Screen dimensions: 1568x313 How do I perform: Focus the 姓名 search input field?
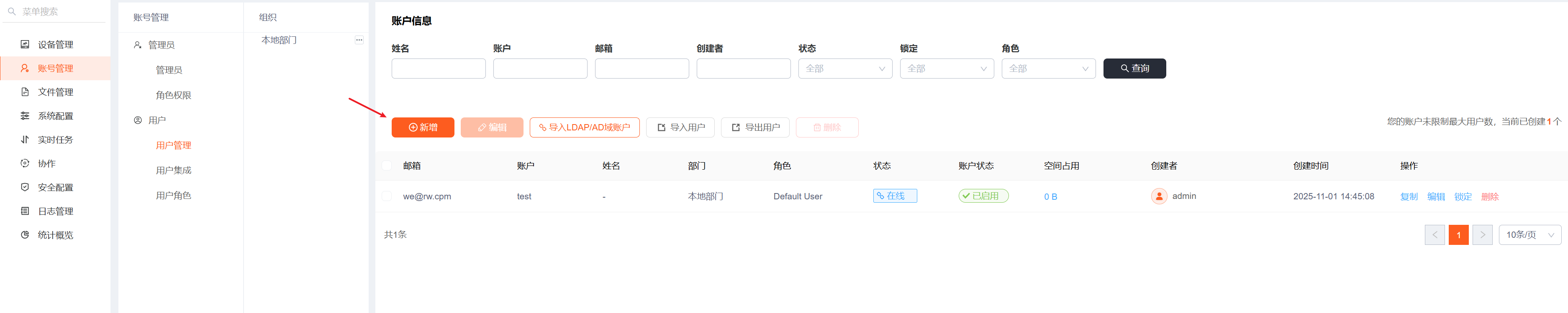438,69
